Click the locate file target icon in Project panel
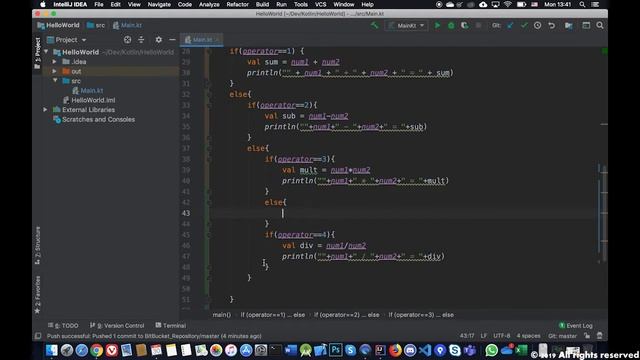Image resolution: width=640 pixels, height=360 pixels. point(127,40)
